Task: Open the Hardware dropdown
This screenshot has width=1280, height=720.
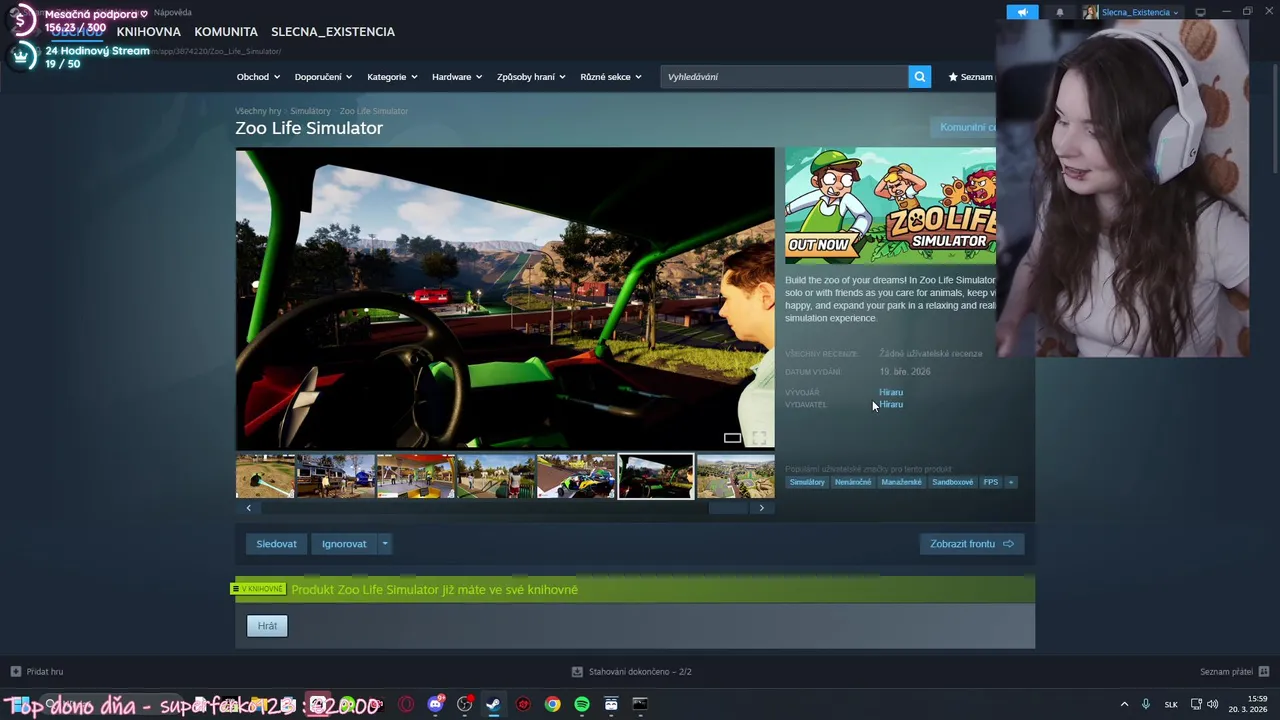Action: pyautogui.click(x=457, y=77)
